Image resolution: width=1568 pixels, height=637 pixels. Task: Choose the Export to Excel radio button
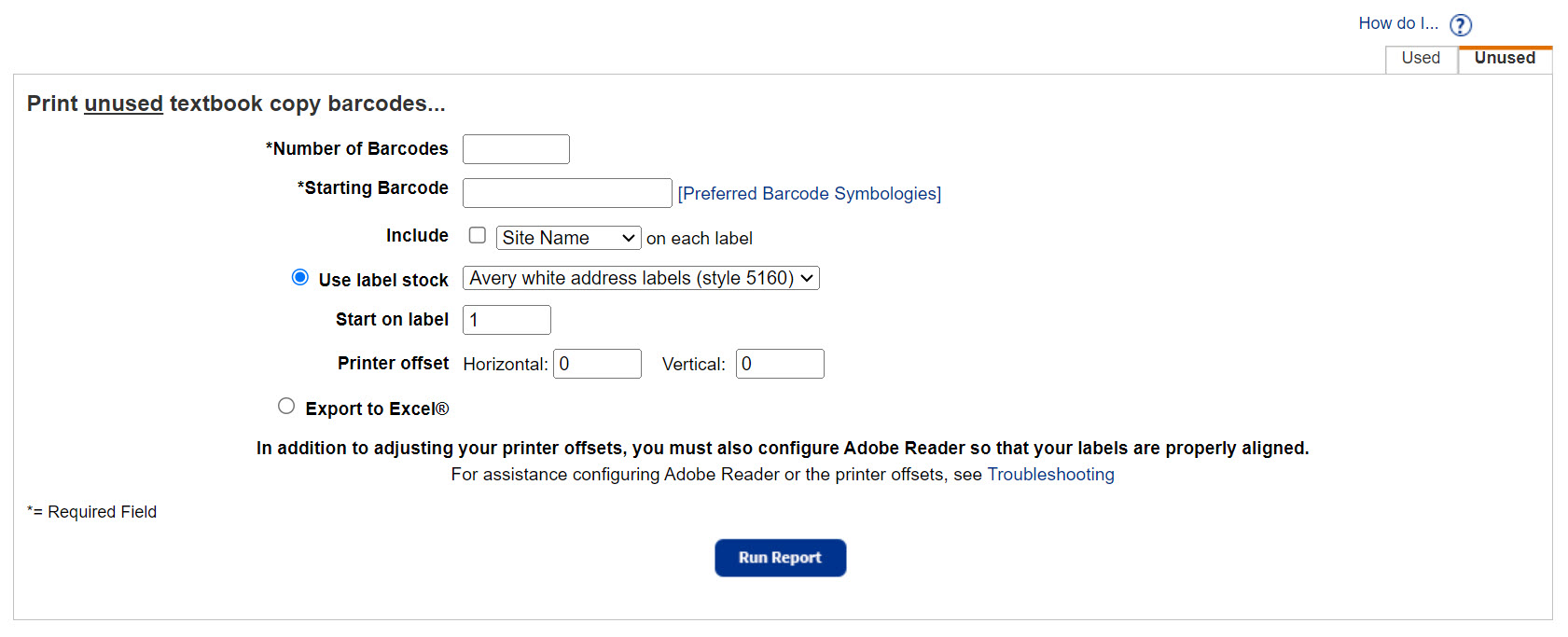point(286,406)
